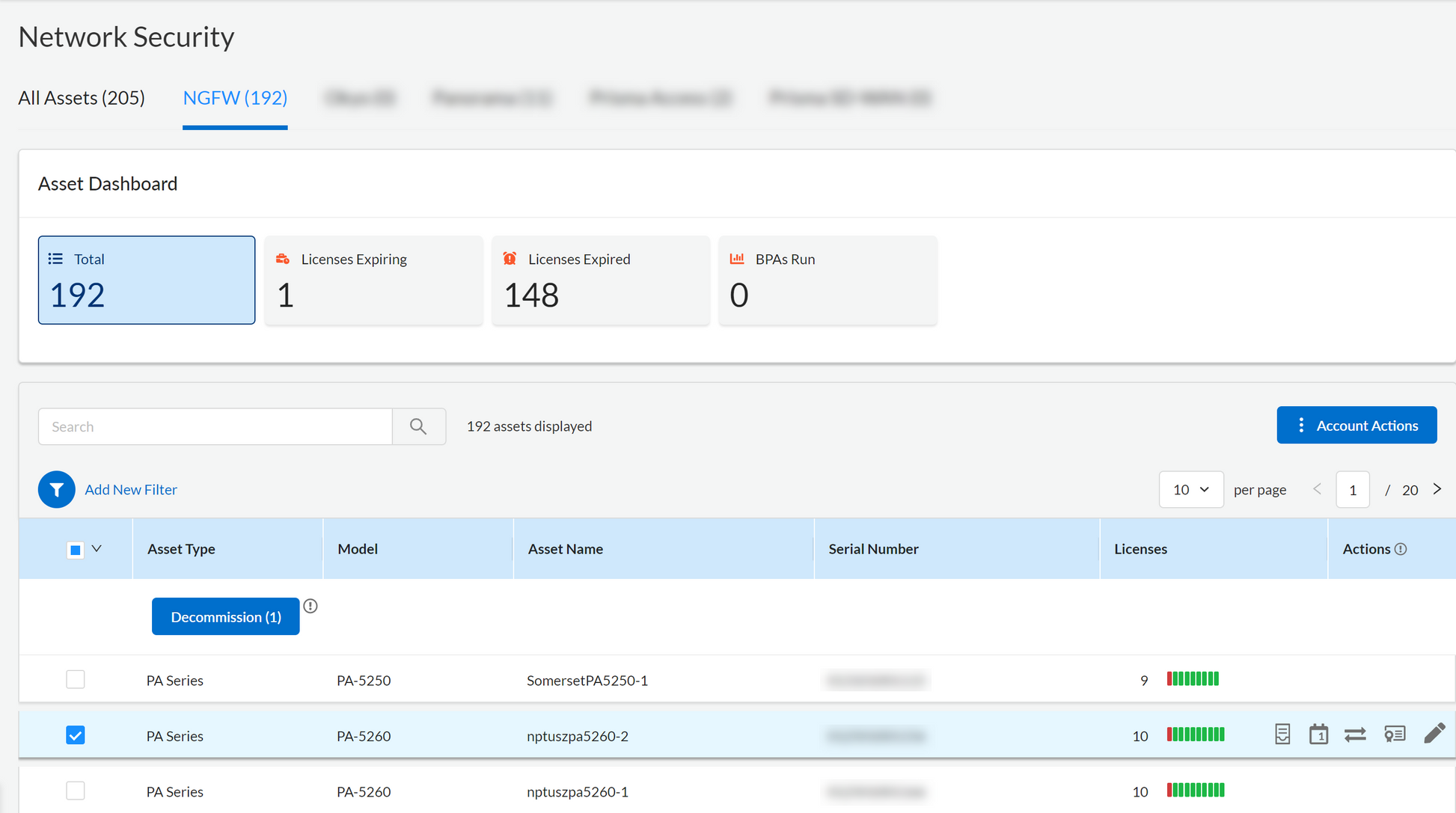This screenshot has width=1456, height=813.
Task: Expand the select-all checkbox chevron in header
Action: 97,549
